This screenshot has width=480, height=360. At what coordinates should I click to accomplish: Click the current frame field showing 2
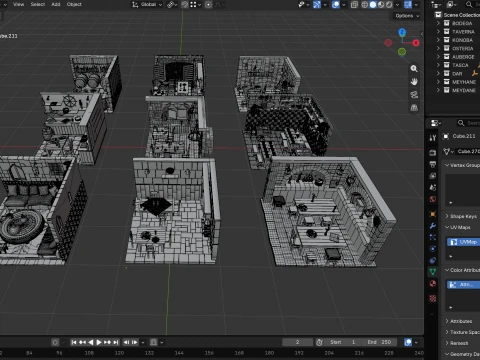click(297, 342)
